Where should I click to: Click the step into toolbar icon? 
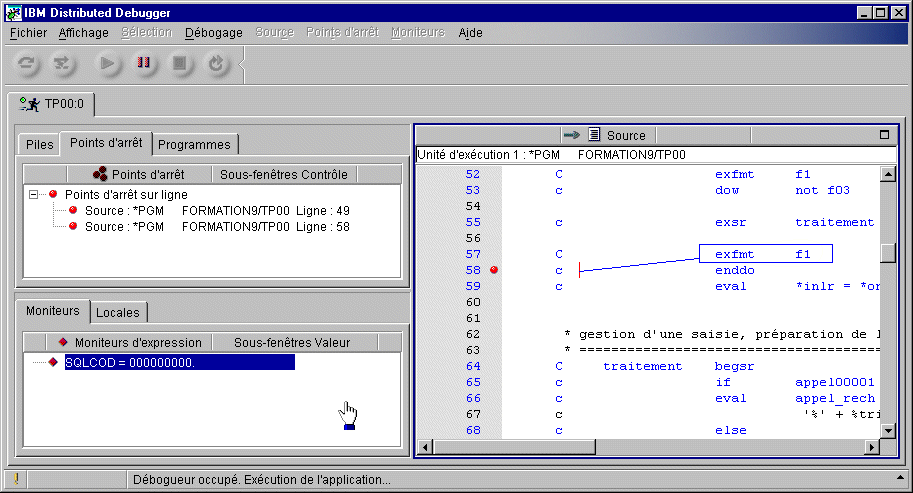coord(63,64)
